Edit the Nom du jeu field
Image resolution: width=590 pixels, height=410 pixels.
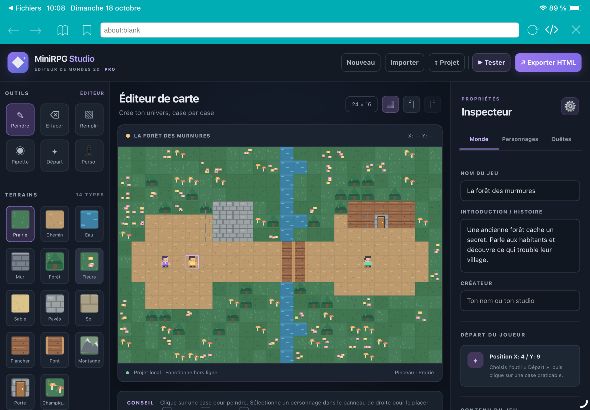tap(520, 191)
